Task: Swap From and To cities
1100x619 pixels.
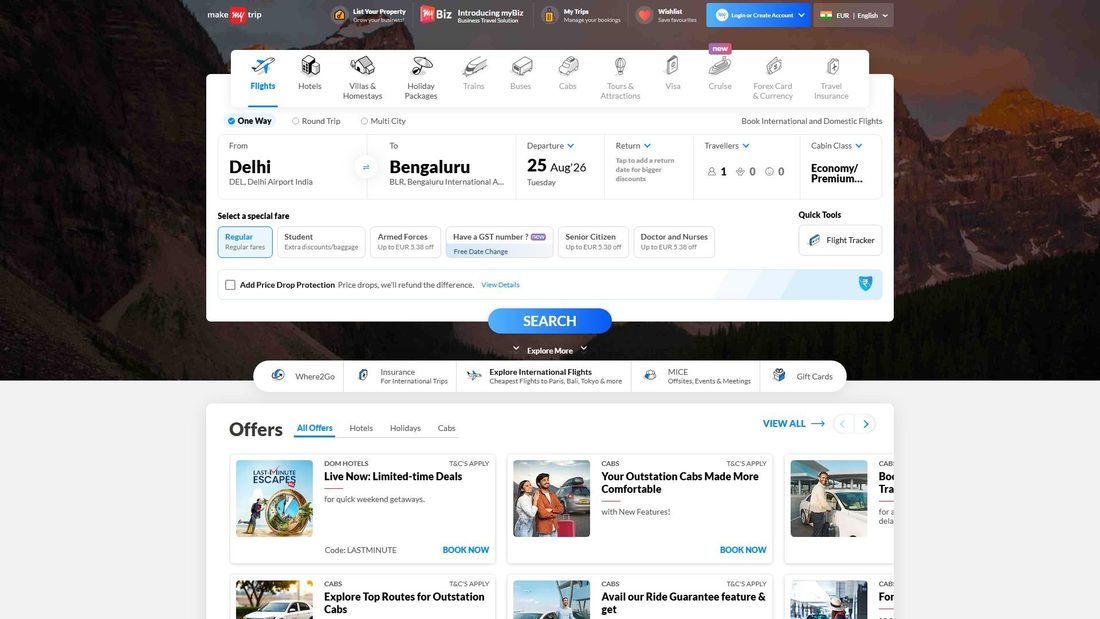Action: point(365,167)
